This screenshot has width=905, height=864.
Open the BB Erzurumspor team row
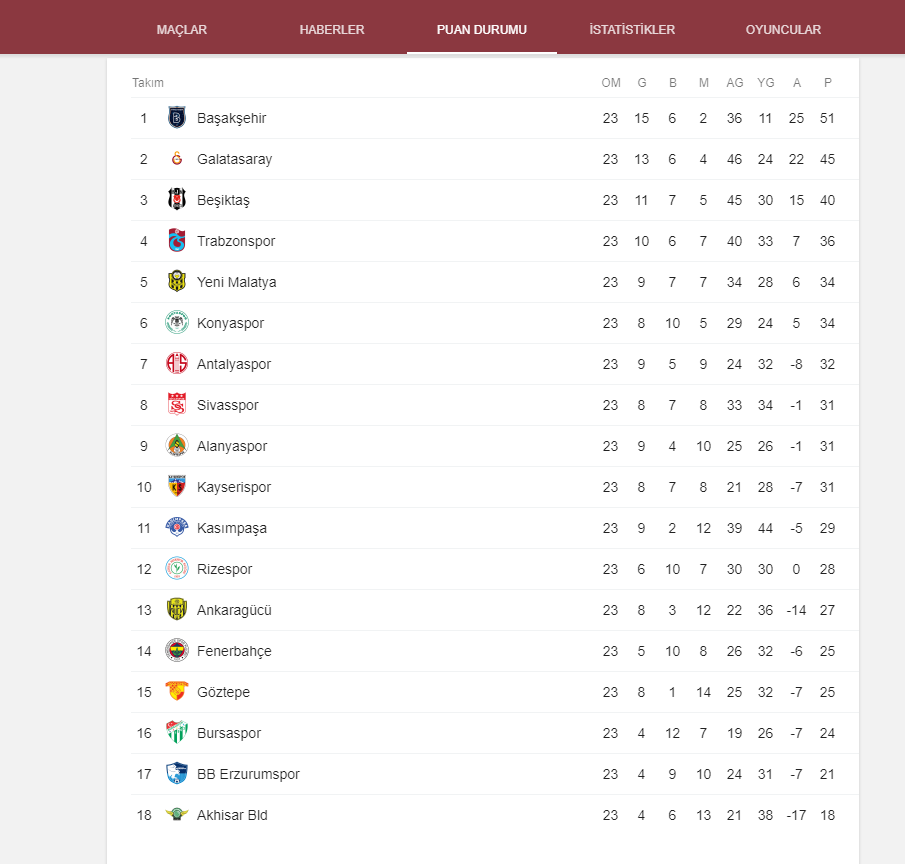pos(495,774)
